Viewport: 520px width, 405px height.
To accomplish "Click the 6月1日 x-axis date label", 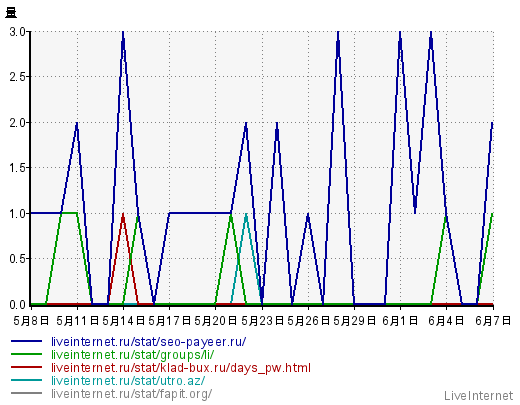I will pyautogui.click(x=400, y=321).
